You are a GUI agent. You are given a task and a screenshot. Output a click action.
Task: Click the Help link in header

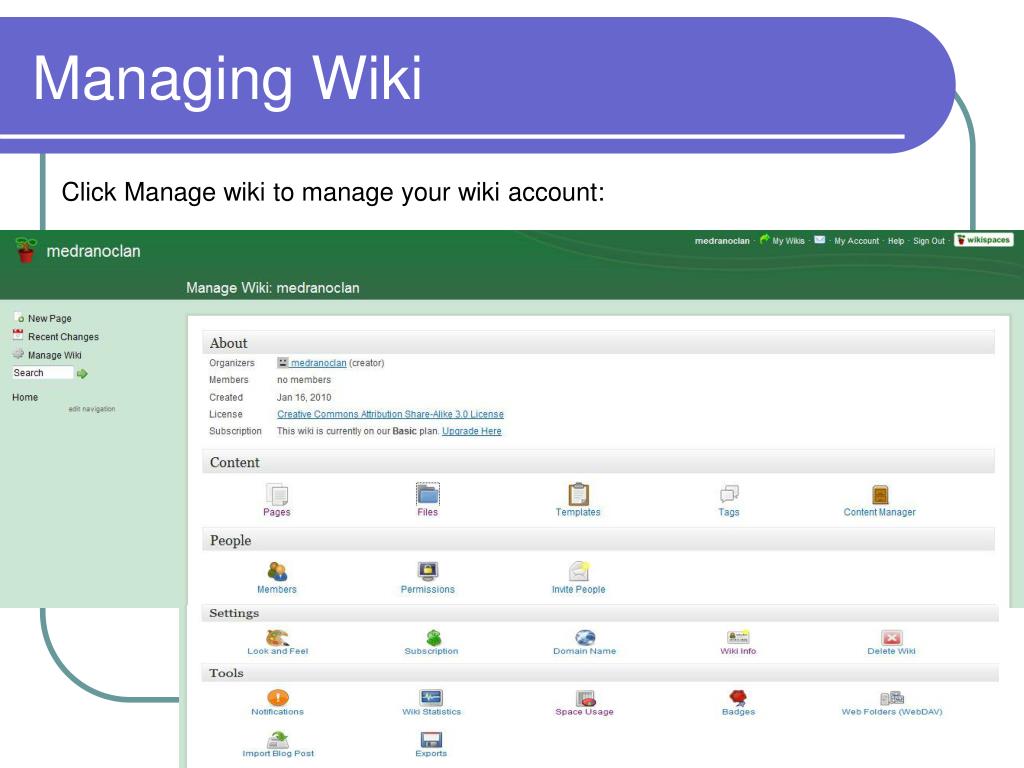(896, 241)
